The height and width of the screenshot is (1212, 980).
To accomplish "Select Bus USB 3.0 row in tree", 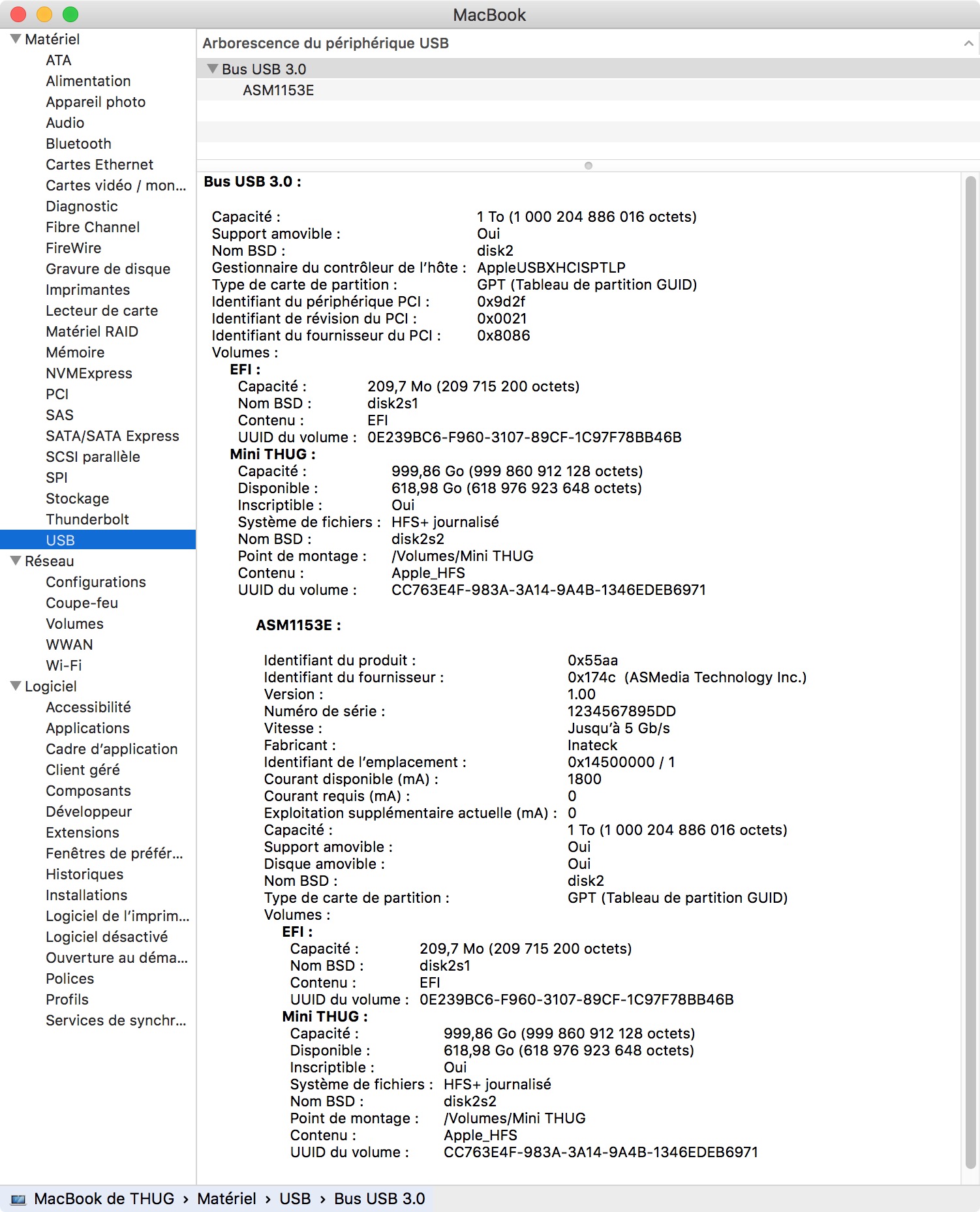I will pos(588,68).
